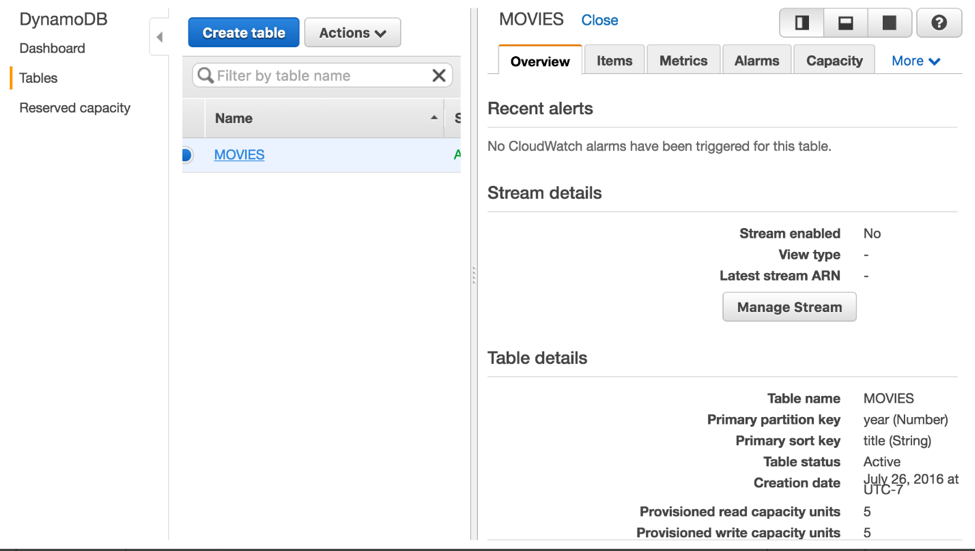The height and width of the screenshot is (551, 975).
Task: Click the magnifier search icon in filter
Action: coord(205,76)
